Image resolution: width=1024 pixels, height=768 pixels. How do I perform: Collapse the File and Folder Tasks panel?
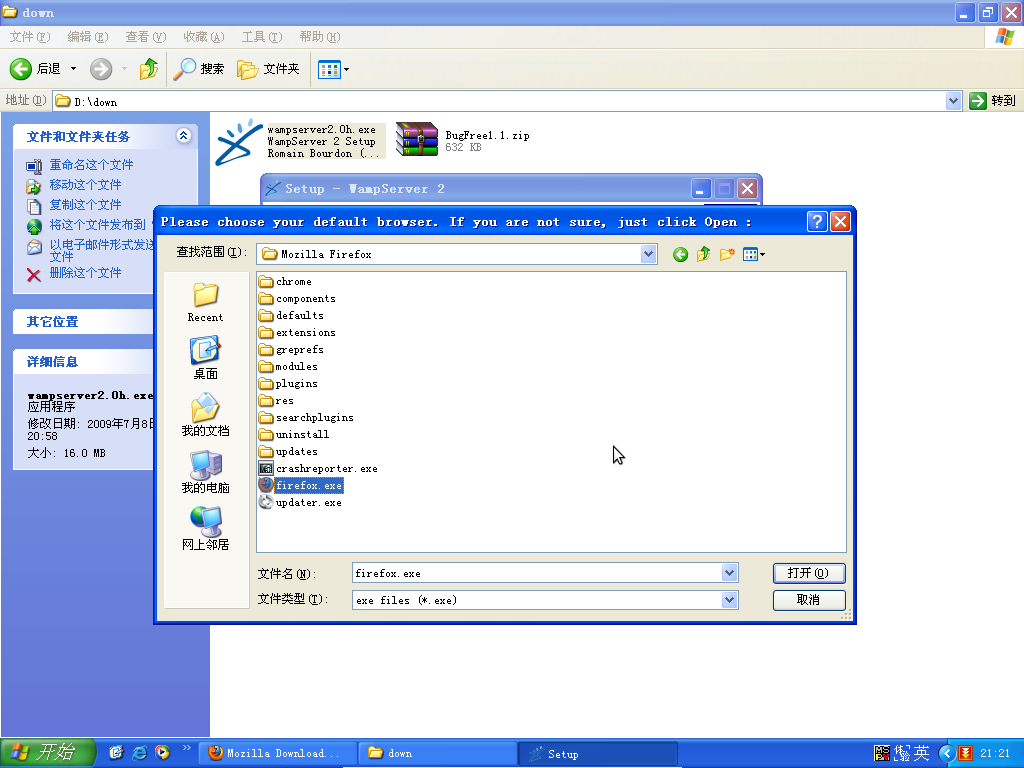pos(184,135)
